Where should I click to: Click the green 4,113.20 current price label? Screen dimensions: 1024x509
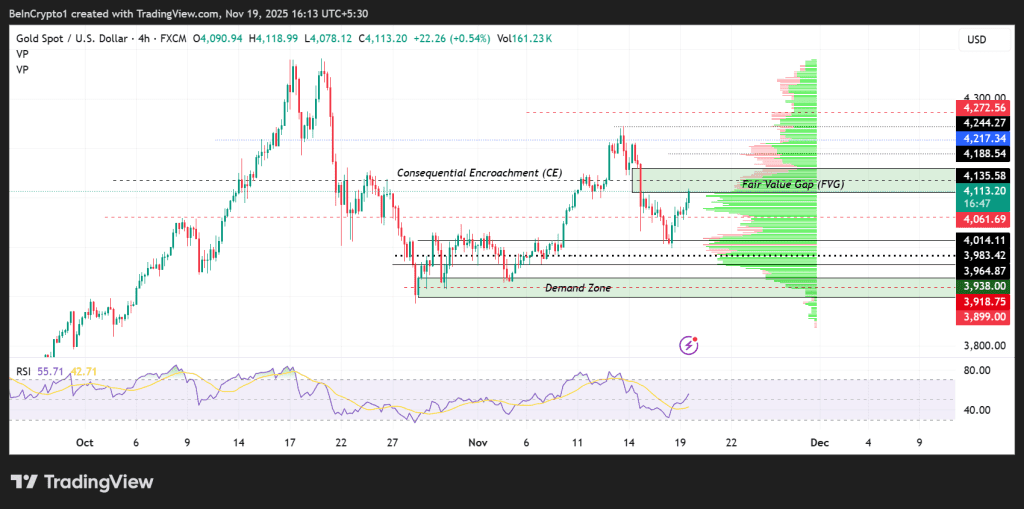pos(984,190)
